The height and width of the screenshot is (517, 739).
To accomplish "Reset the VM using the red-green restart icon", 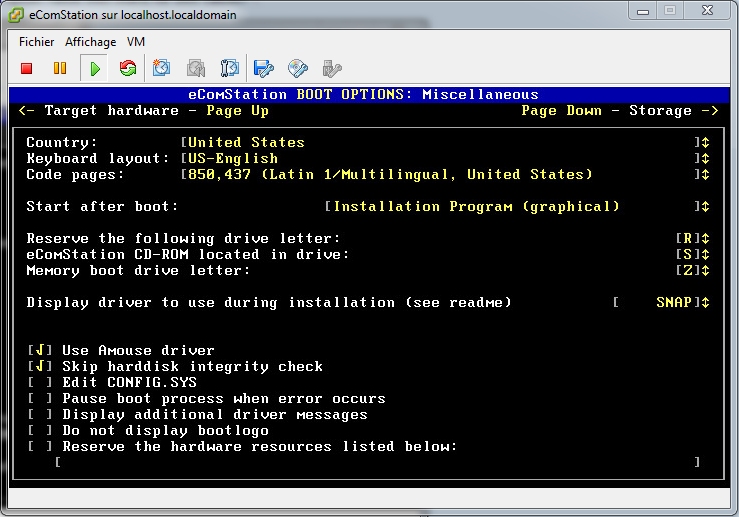I will click(128, 69).
